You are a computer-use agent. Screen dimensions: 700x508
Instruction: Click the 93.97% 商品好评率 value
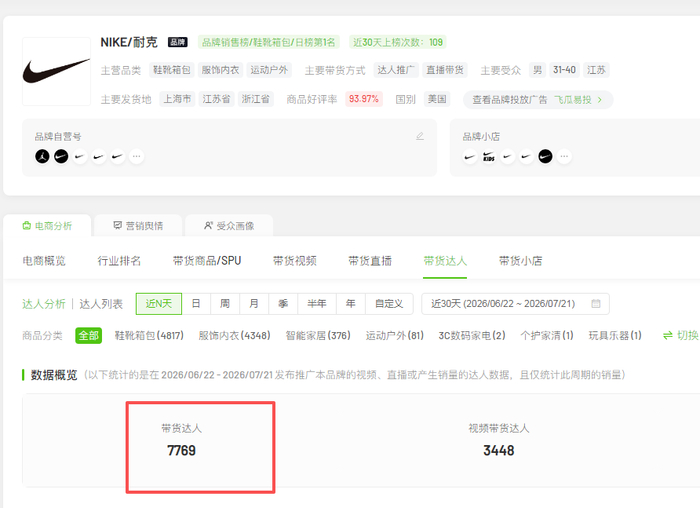click(364, 99)
